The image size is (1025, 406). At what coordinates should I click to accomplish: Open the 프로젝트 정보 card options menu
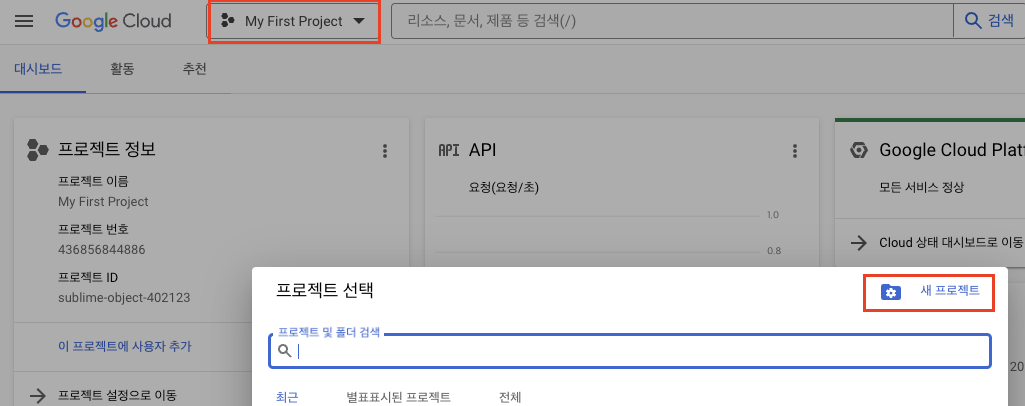384,151
